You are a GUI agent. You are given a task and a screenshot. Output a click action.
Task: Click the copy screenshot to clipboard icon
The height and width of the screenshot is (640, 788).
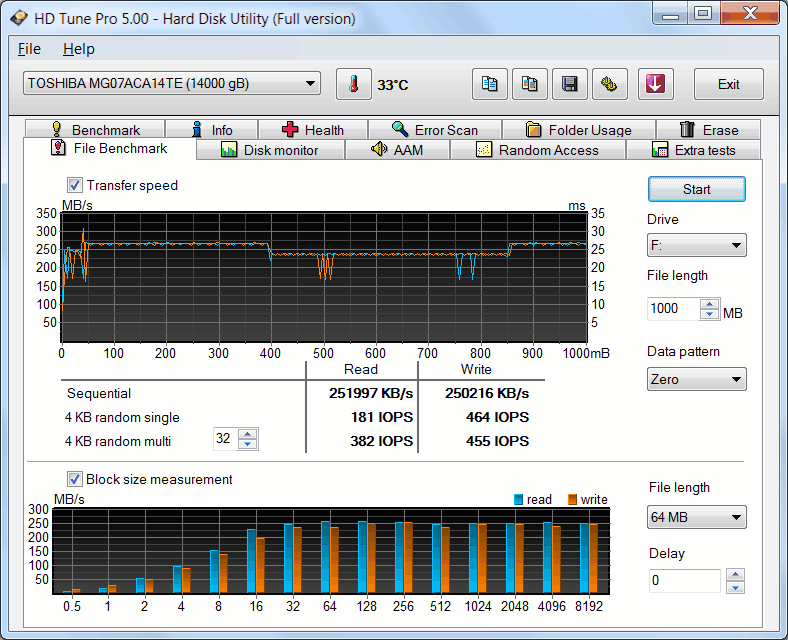click(530, 84)
